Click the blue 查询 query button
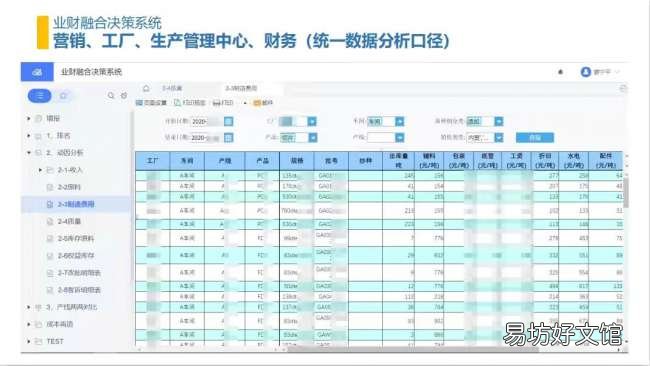The image size is (650, 366). tap(535, 138)
